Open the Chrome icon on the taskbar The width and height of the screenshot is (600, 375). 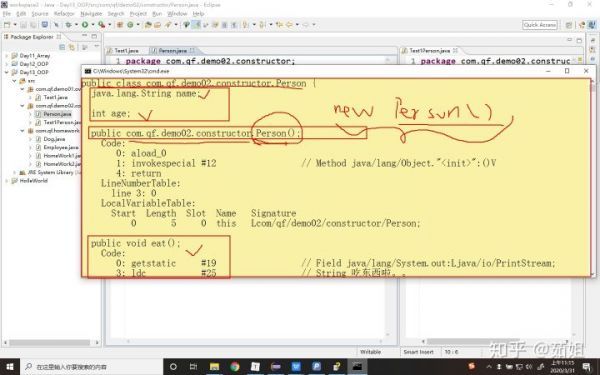click(x=235, y=367)
